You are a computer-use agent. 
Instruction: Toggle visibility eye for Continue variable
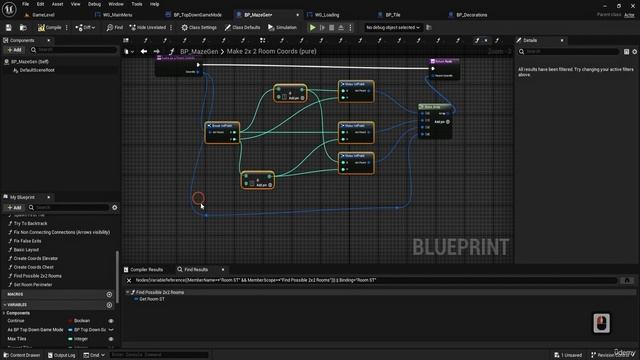point(111,321)
